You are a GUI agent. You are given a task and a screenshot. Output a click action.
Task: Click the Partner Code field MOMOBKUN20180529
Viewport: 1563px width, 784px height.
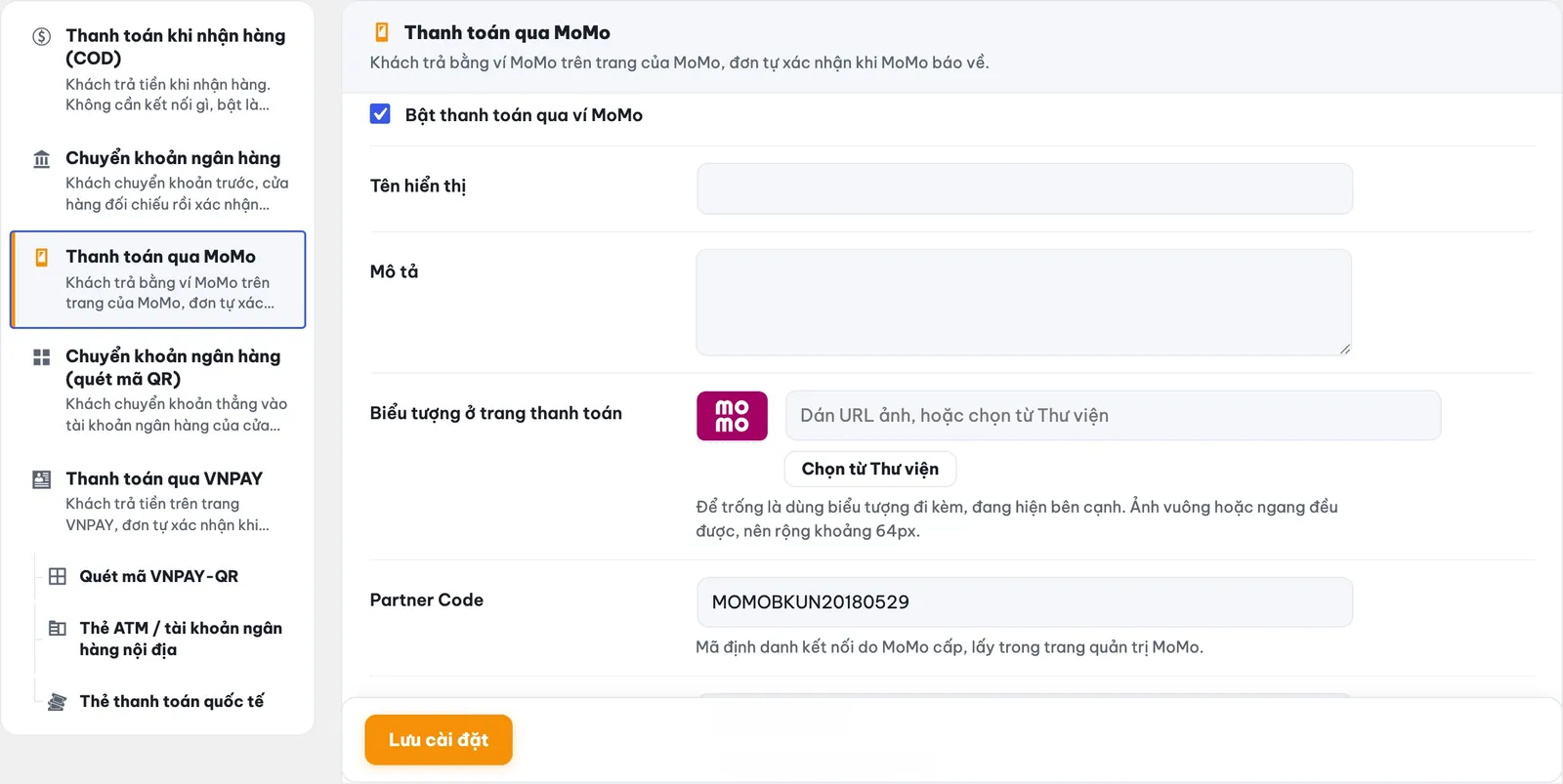pos(1025,602)
